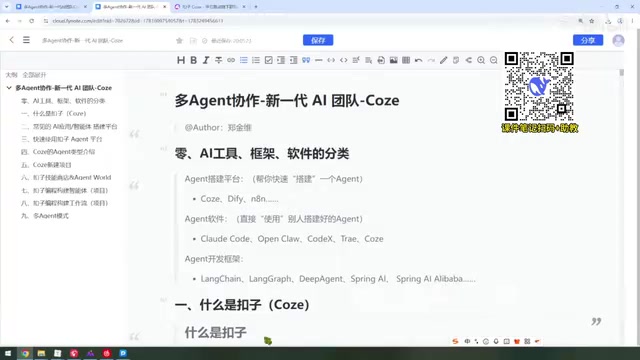
Task: Open user avatar profile
Action: click(618, 40)
